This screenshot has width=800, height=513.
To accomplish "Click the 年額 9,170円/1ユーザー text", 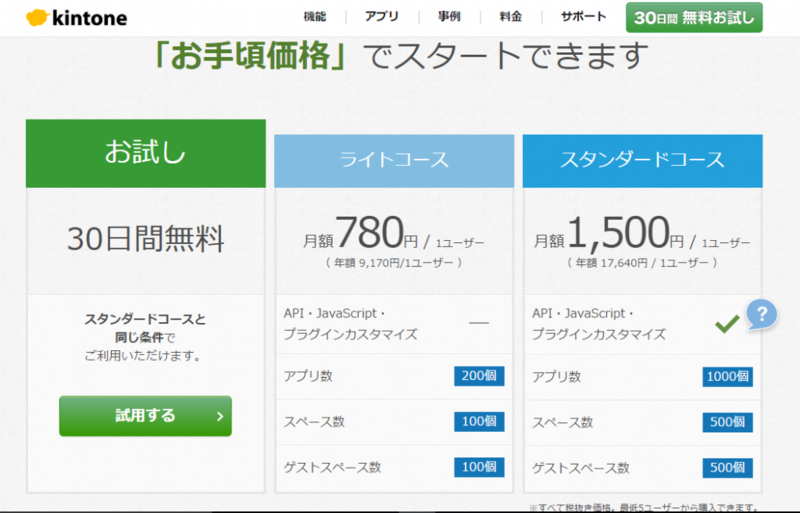I will (x=394, y=263).
